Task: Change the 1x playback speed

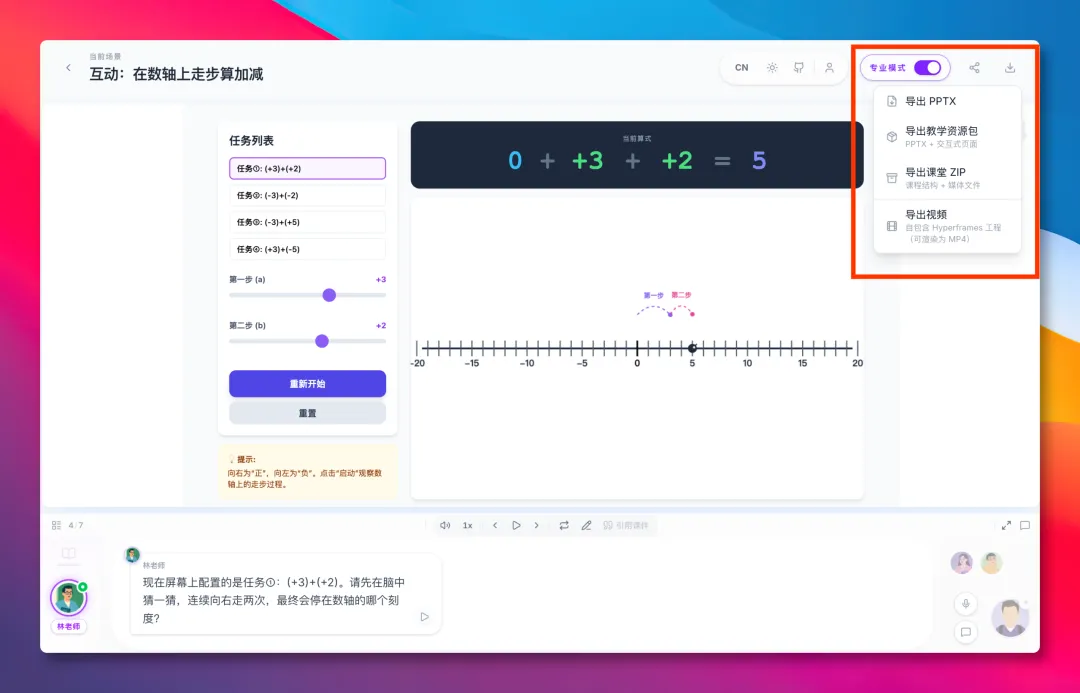Action: click(468, 525)
